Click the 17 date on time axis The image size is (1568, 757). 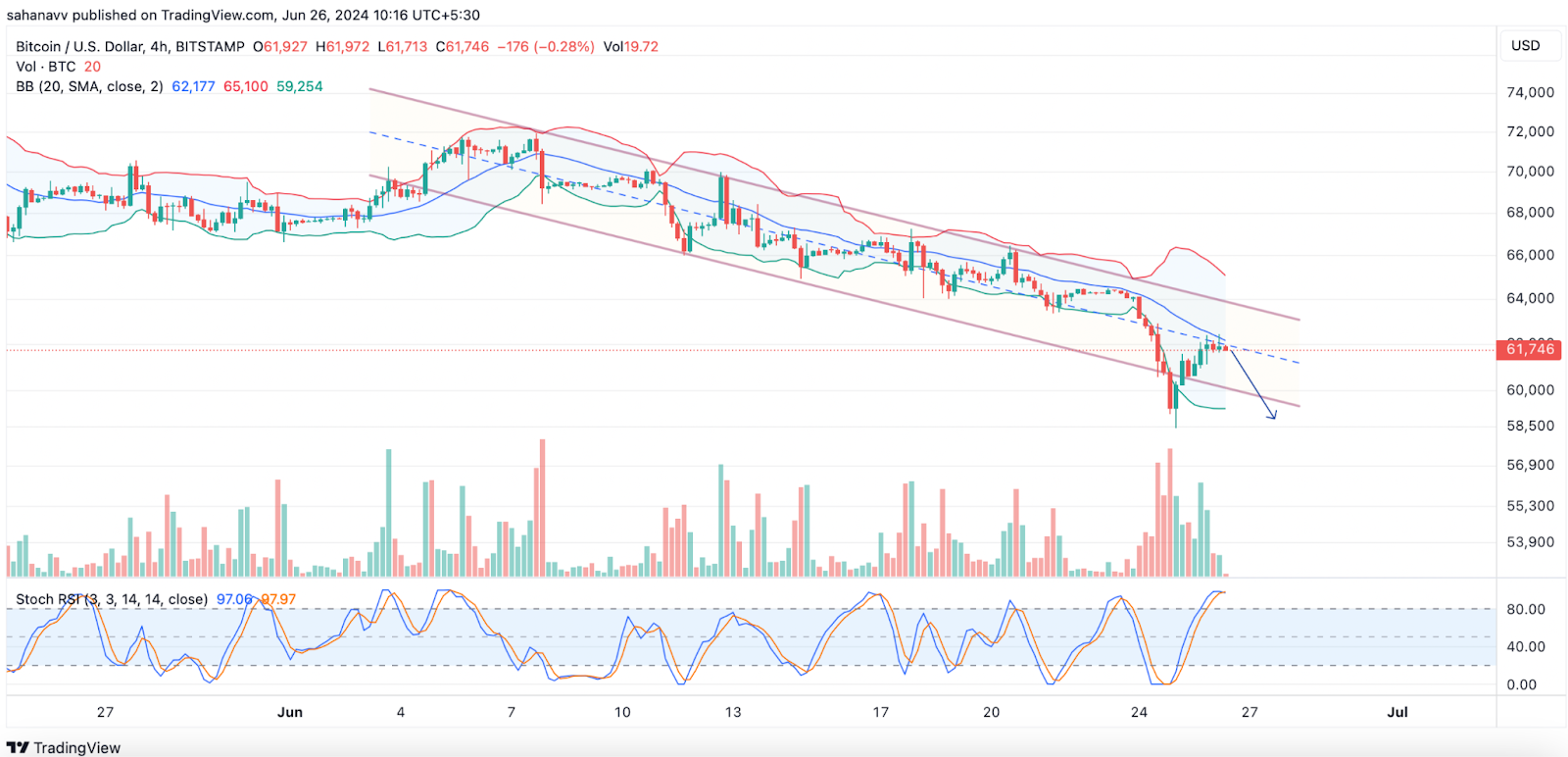click(881, 712)
